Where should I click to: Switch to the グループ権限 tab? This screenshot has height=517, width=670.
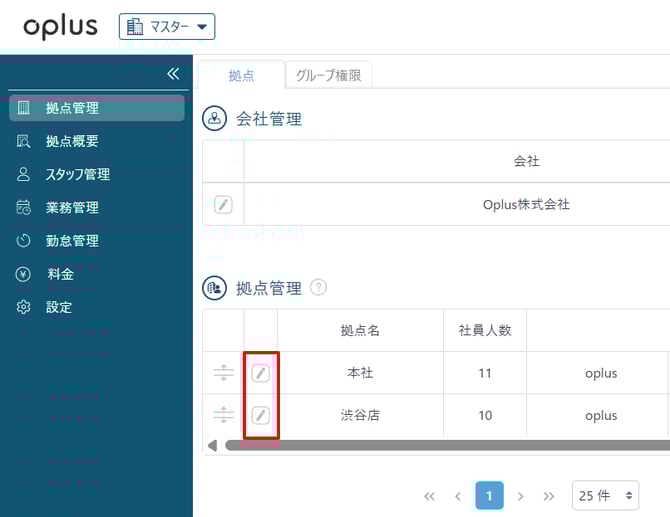[328, 75]
